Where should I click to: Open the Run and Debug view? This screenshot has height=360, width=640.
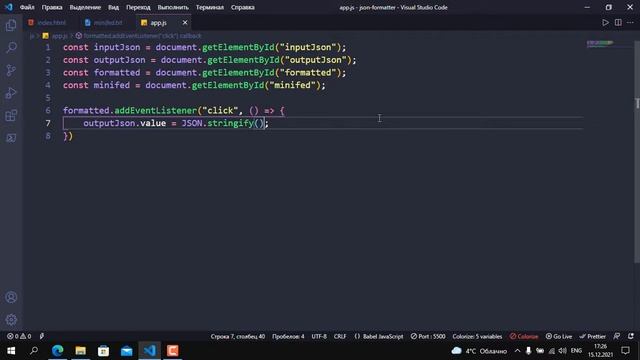click(x=11, y=93)
